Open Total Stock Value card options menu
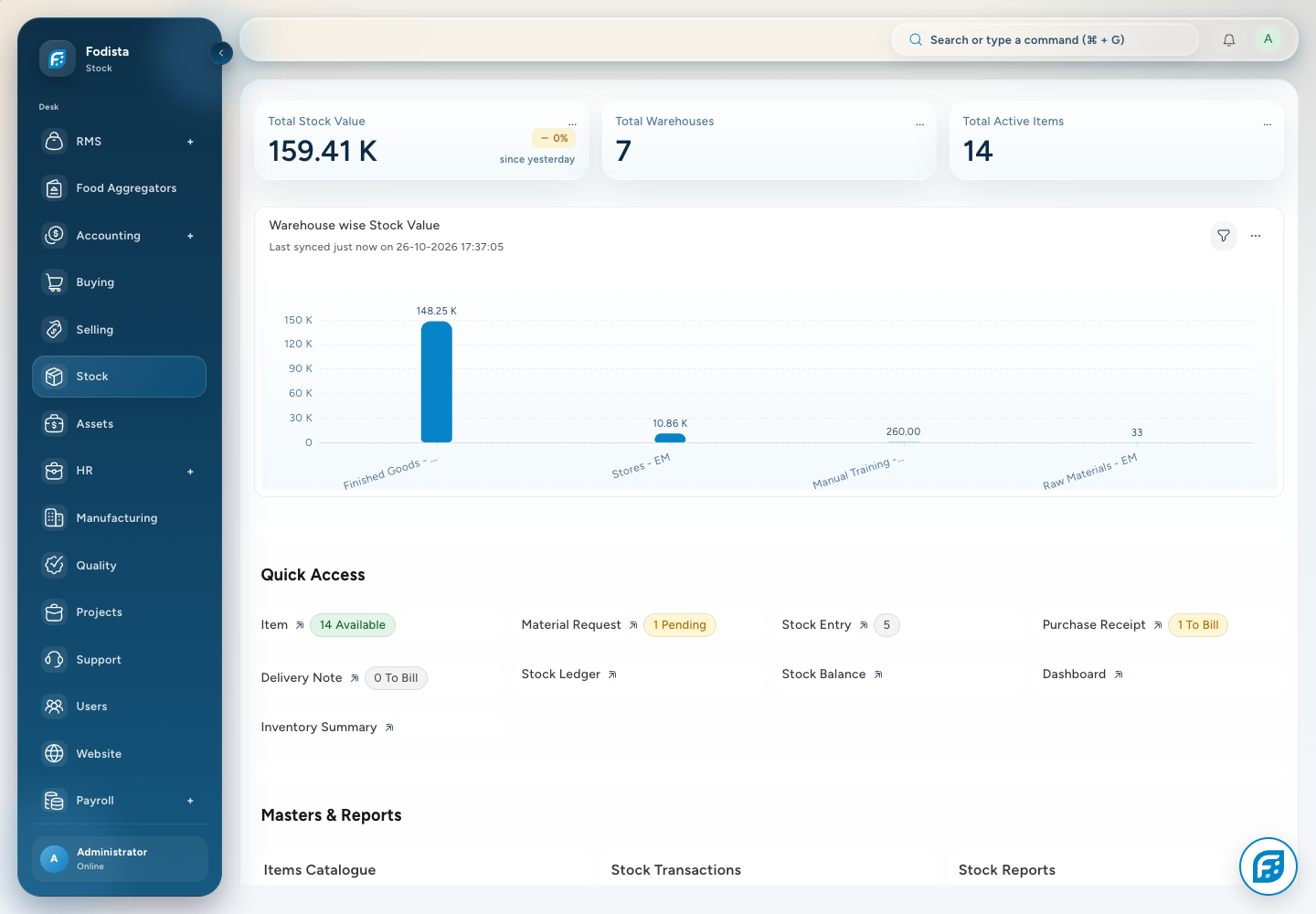 pyautogui.click(x=572, y=123)
